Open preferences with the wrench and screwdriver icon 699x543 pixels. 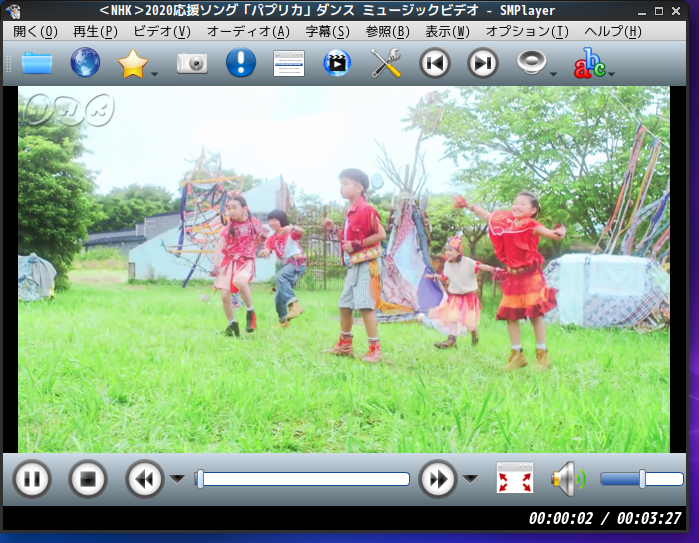pos(386,63)
